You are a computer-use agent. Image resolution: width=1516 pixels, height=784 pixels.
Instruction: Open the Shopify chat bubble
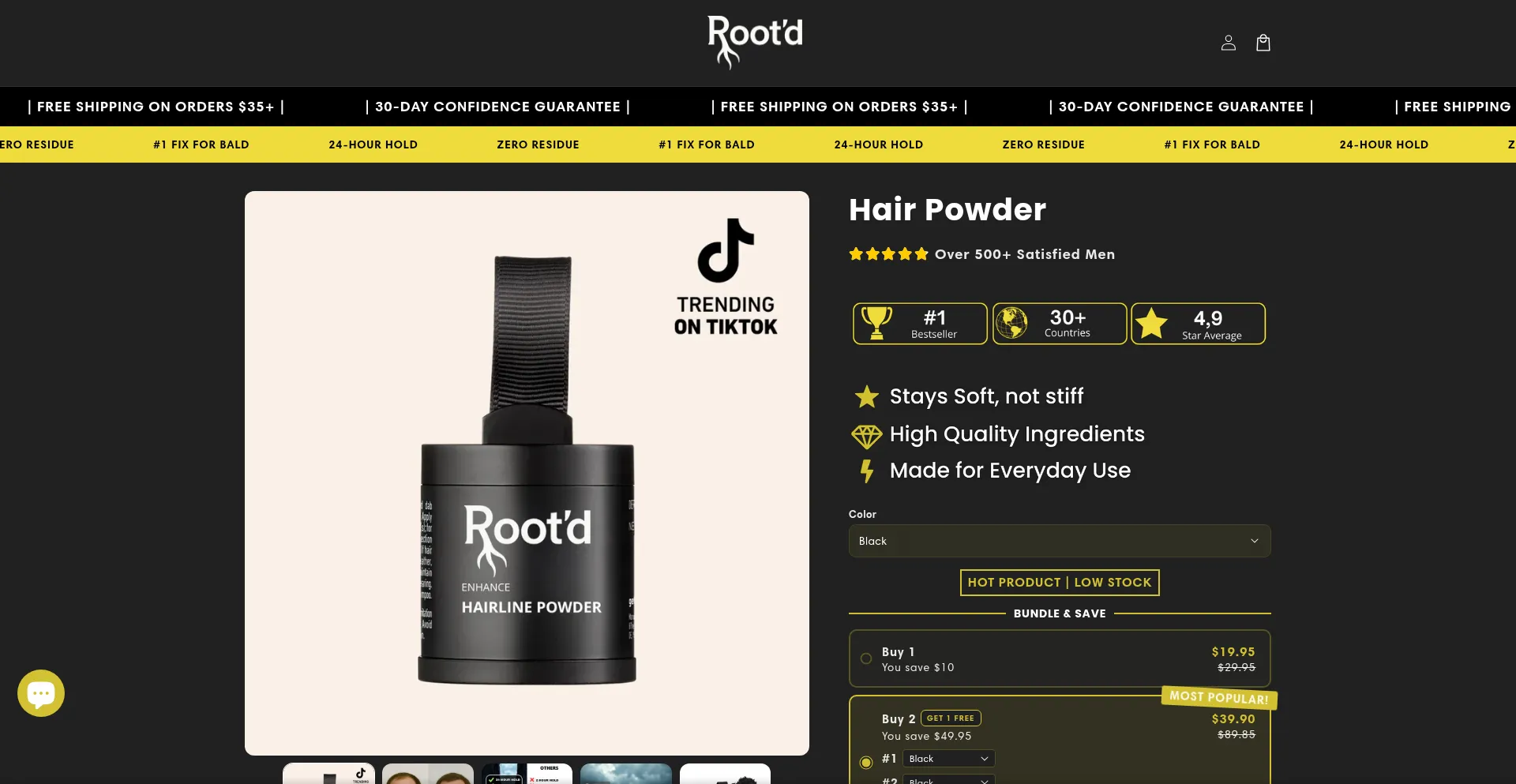(41, 693)
